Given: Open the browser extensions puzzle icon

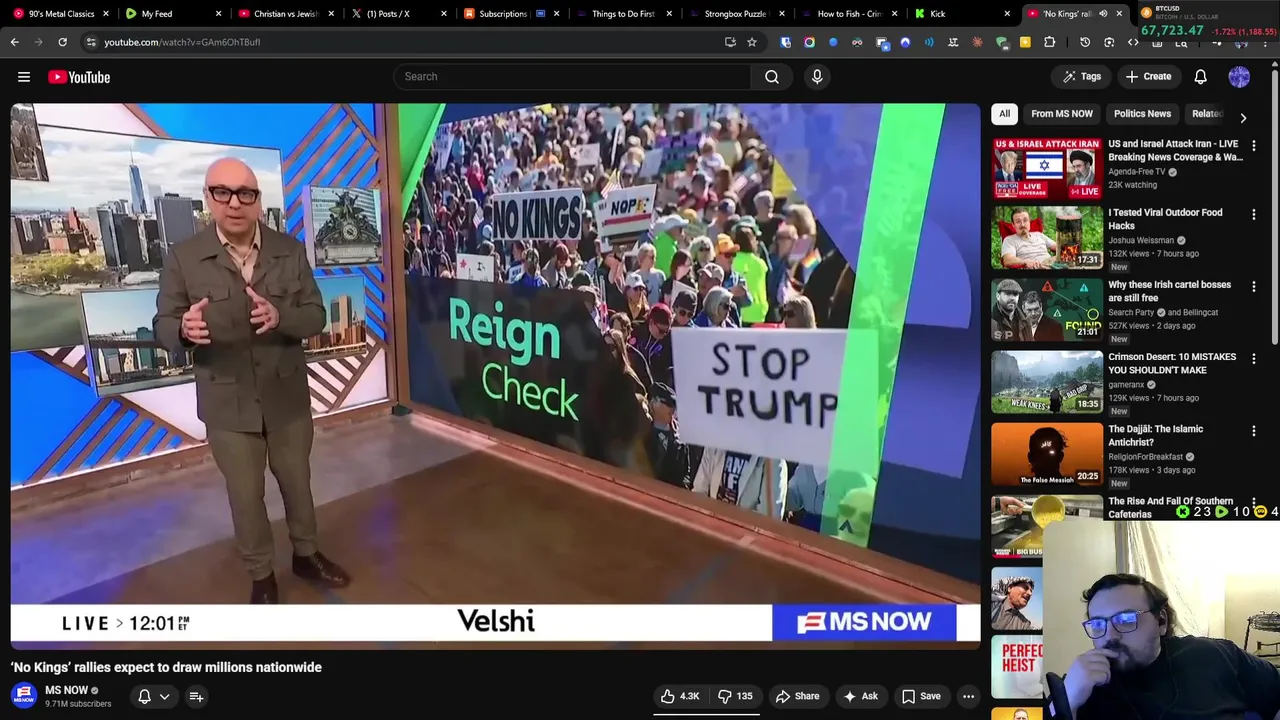Looking at the screenshot, I should point(1049,42).
